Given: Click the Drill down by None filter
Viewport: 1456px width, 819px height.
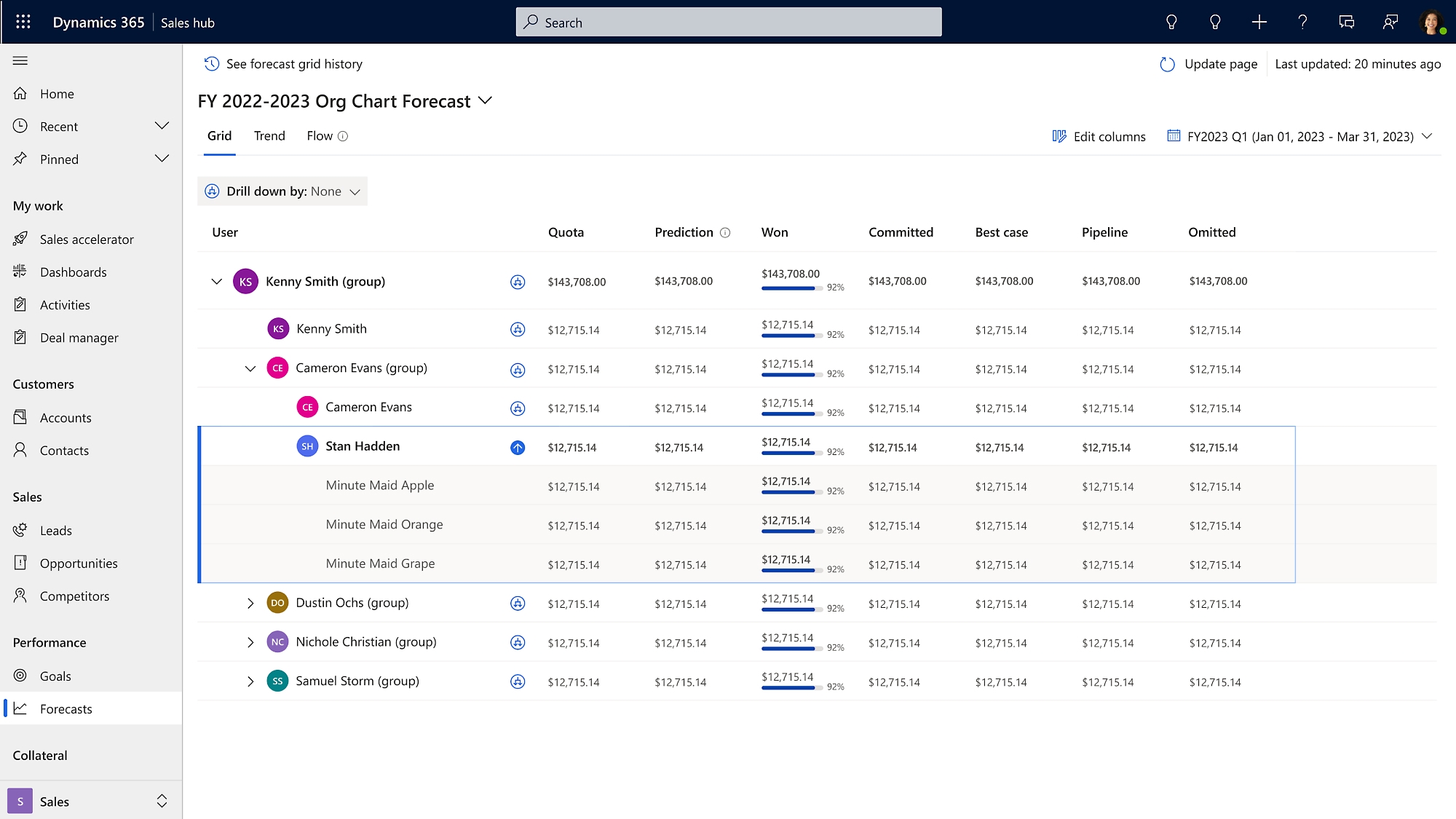Looking at the screenshot, I should [283, 191].
